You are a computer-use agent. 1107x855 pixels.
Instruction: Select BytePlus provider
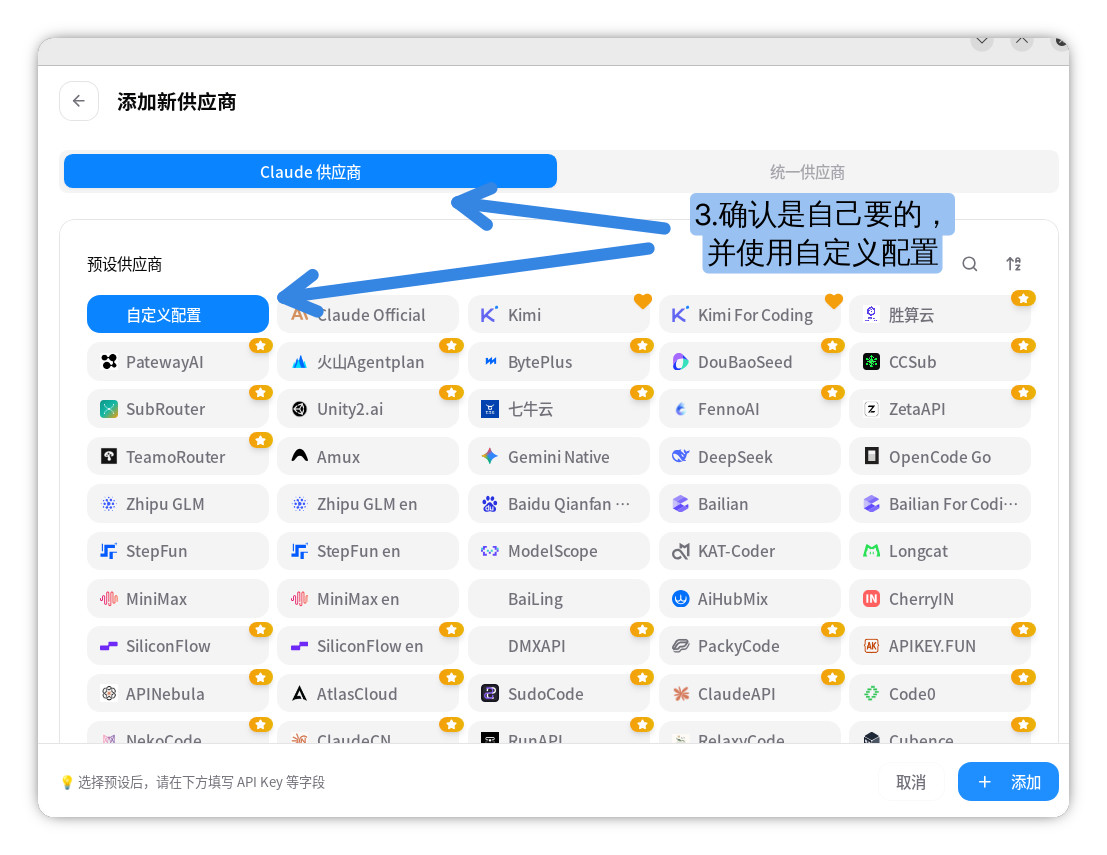pyautogui.click(x=558, y=361)
